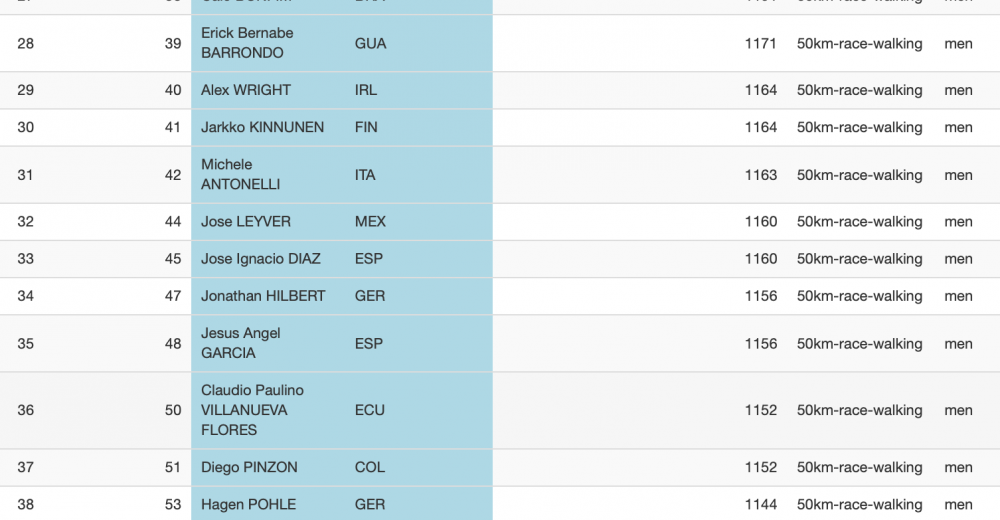Click Jose LEYVER in the table
The height and width of the screenshot is (520, 1000).
pos(246,221)
